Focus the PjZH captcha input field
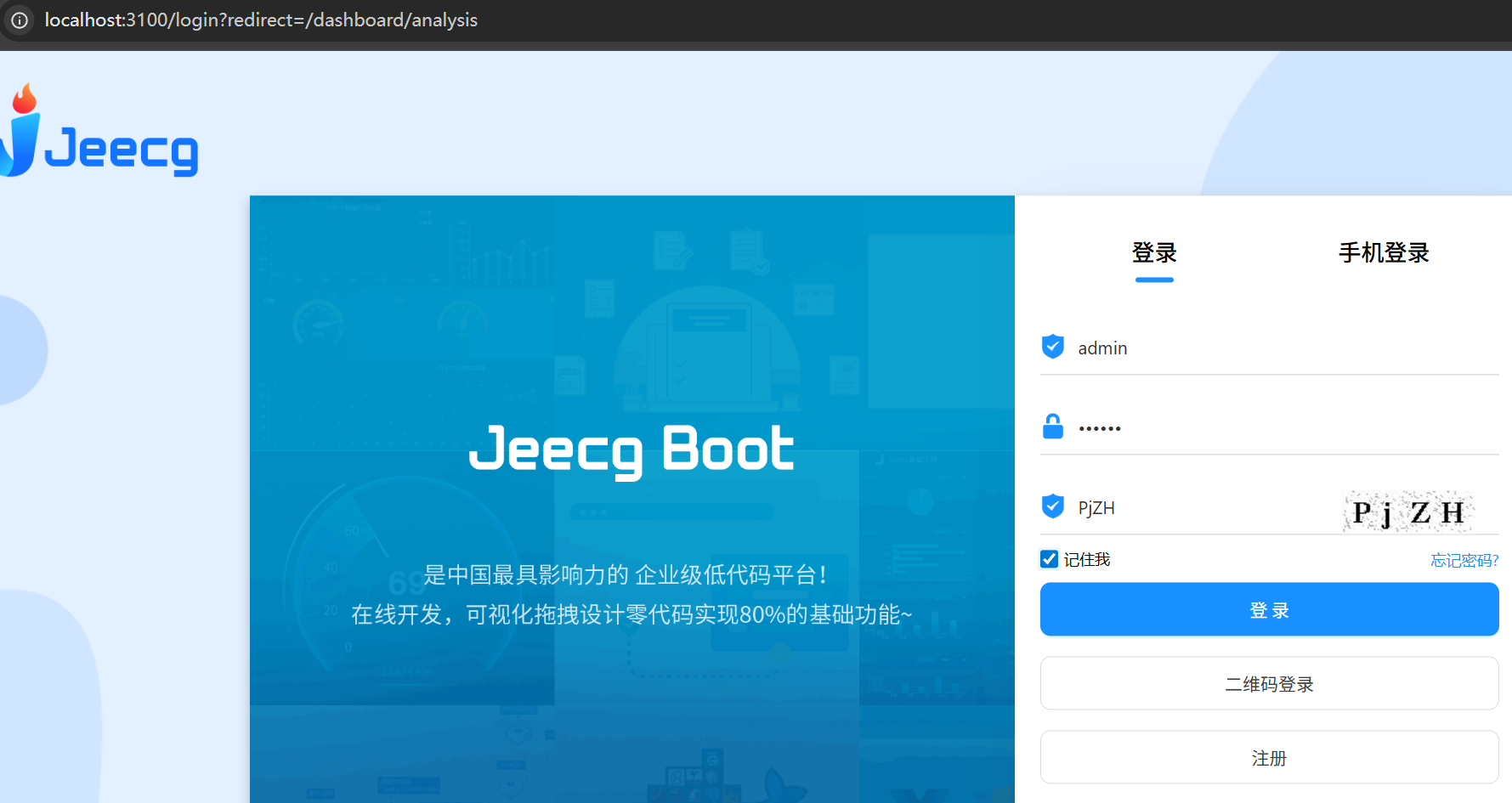 [x=1203, y=507]
